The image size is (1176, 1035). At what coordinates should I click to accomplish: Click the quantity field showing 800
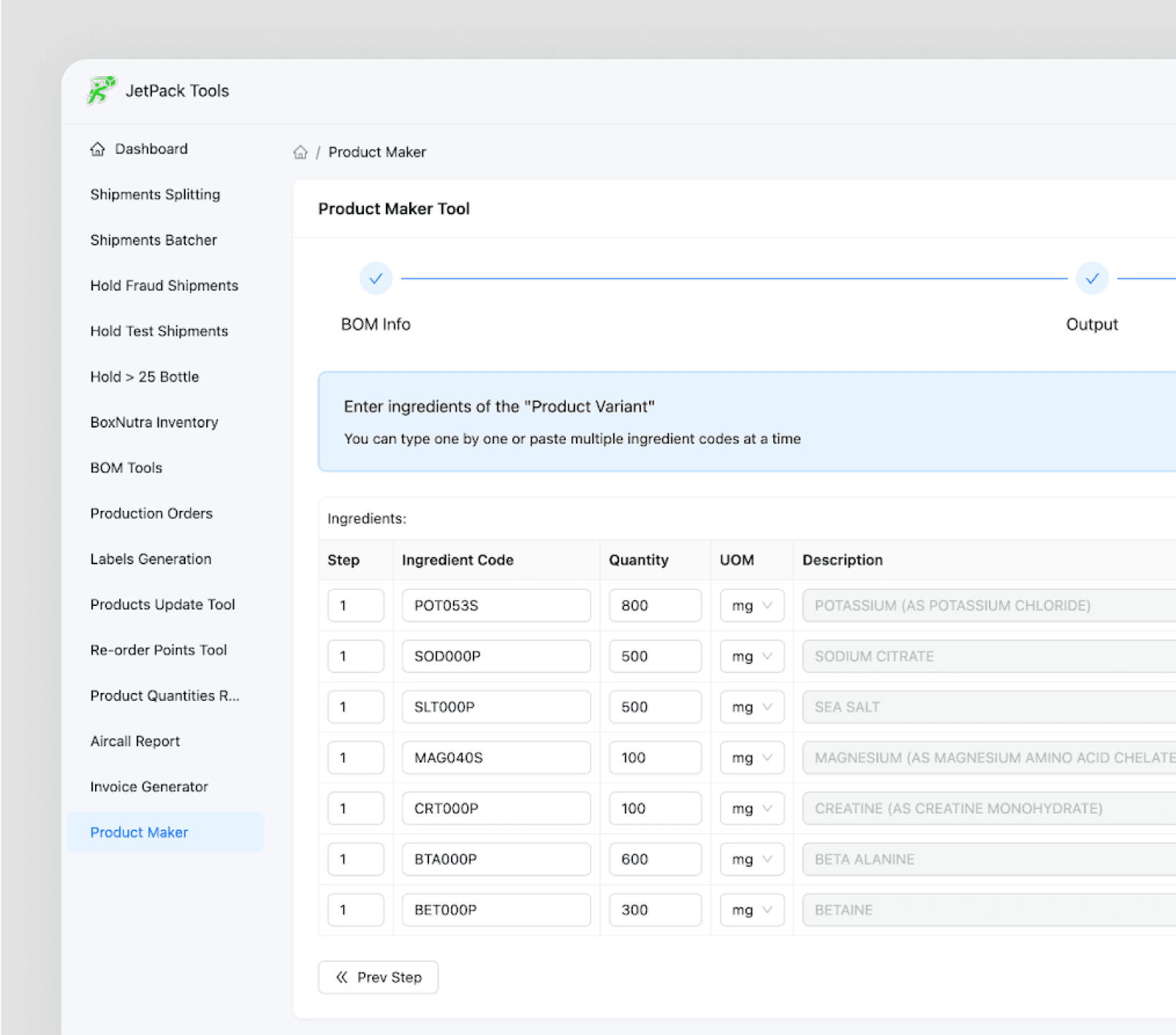tap(654, 605)
